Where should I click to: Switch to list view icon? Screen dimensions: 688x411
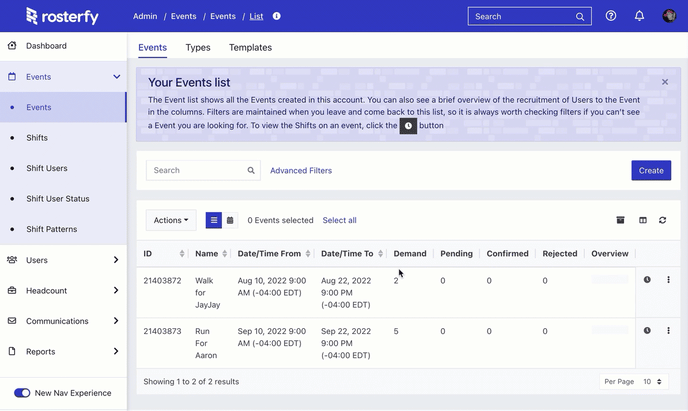point(214,220)
